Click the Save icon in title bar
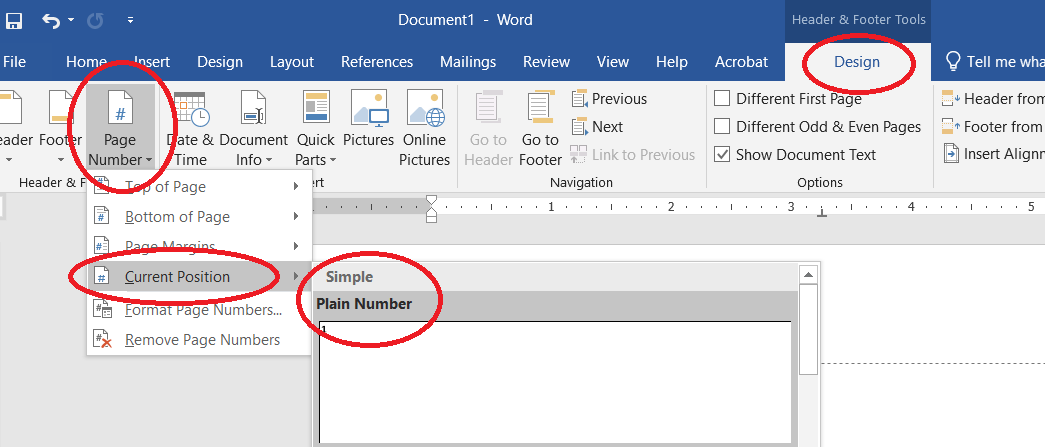This screenshot has height=447, width=1045. point(13,21)
